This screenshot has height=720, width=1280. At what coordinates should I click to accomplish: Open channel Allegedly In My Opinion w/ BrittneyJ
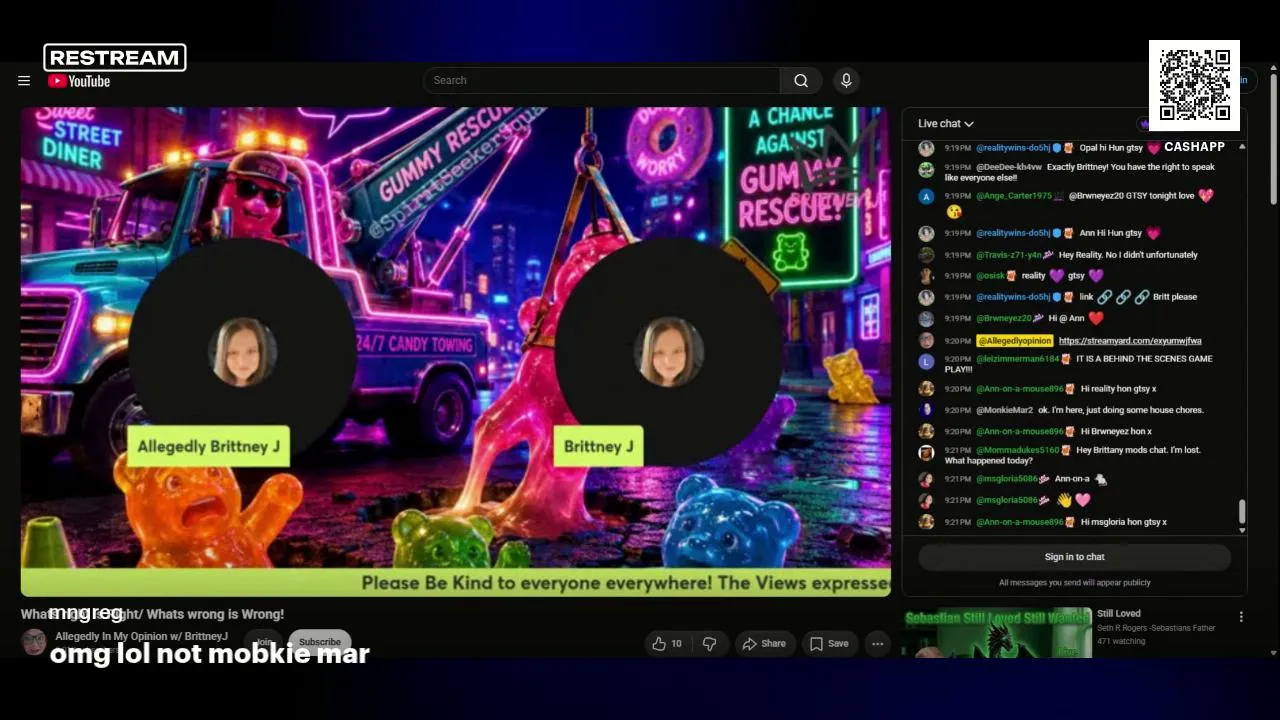tap(141, 637)
